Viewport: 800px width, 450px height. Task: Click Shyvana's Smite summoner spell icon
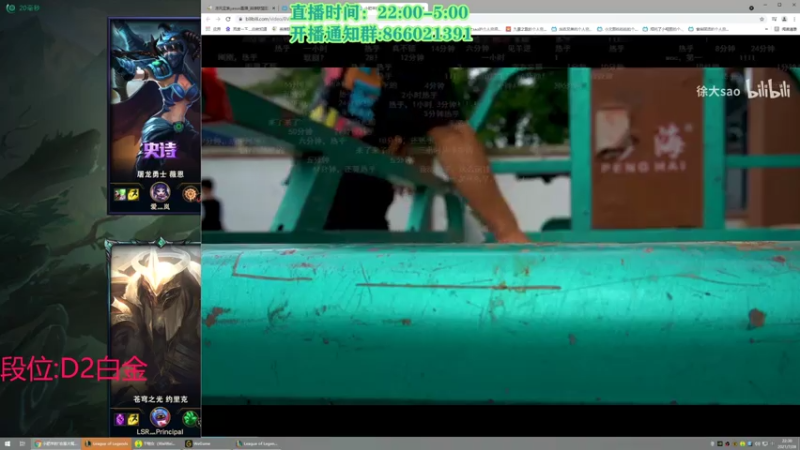[120, 194]
